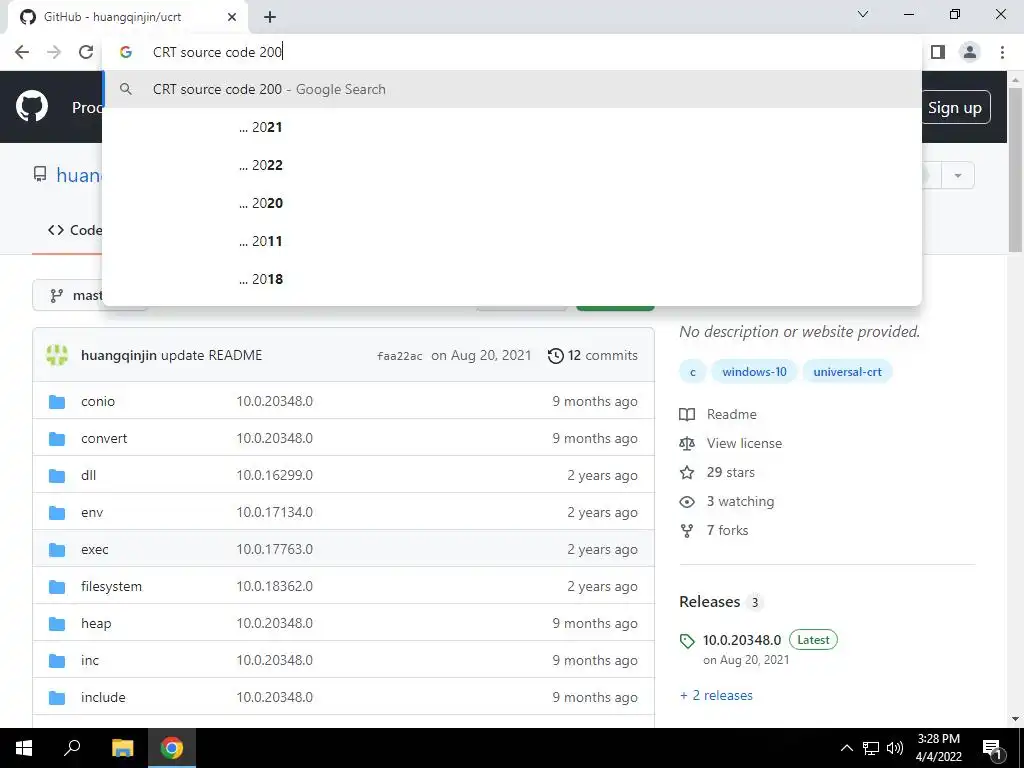Click the include folder icon
1024x768 pixels.
pyautogui.click(x=57, y=697)
